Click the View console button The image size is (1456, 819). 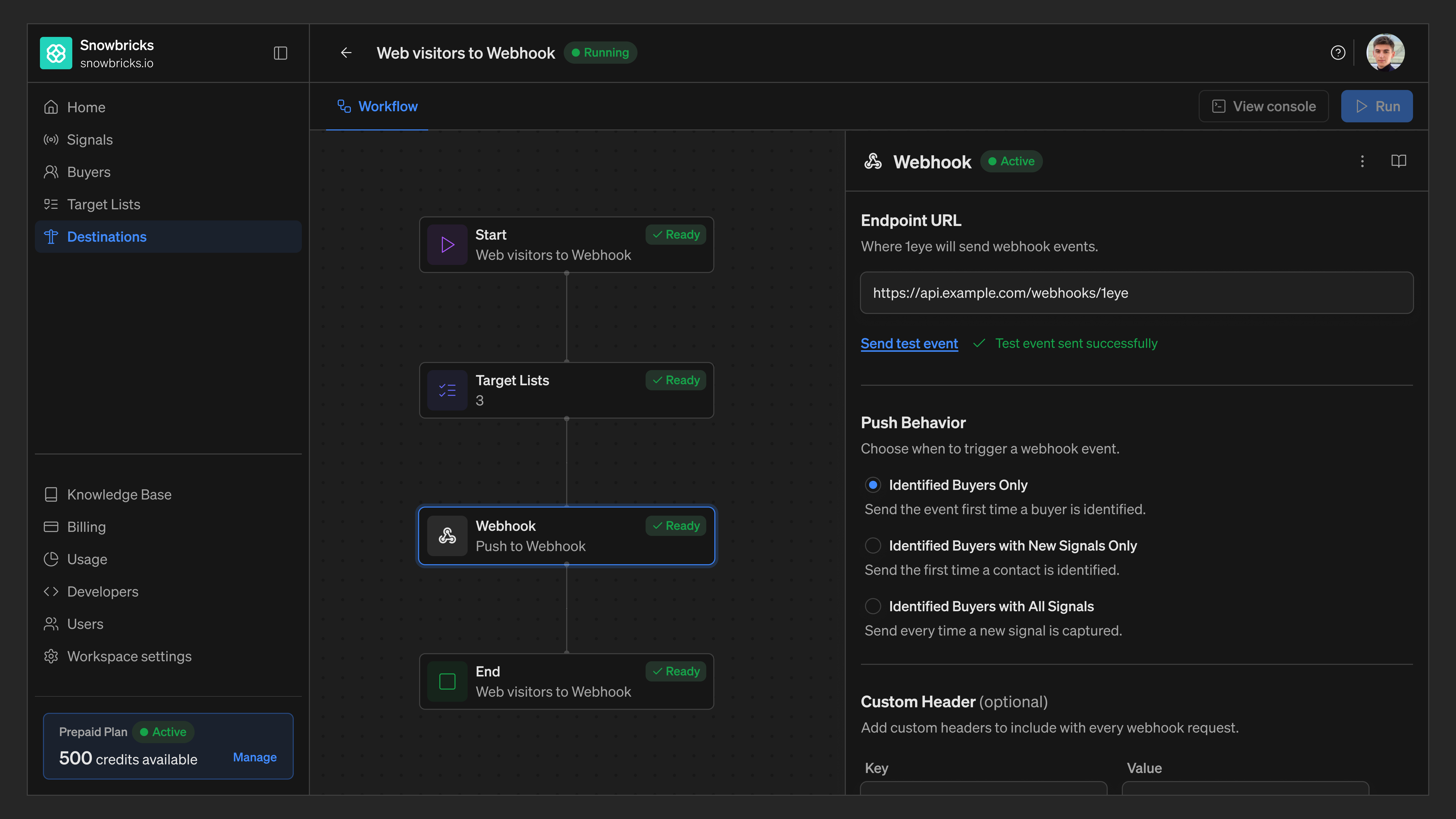pyautogui.click(x=1263, y=106)
